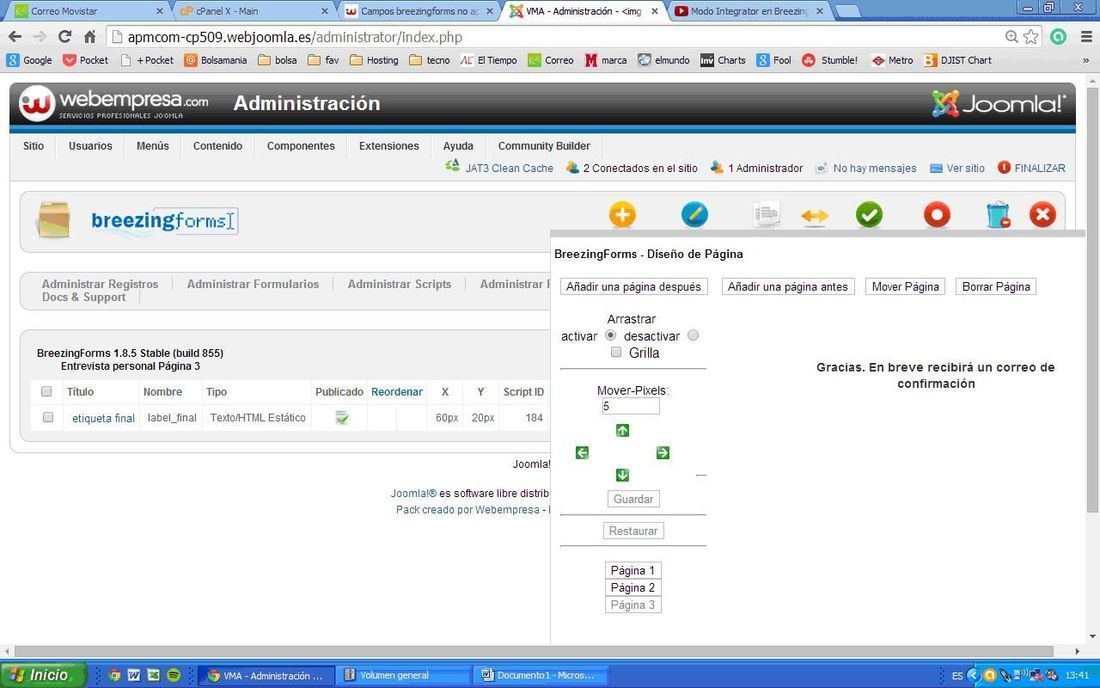Click the Restaurar button
The width and height of the screenshot is (1100, 688).
pyautogui.click(x=633, y=531)
